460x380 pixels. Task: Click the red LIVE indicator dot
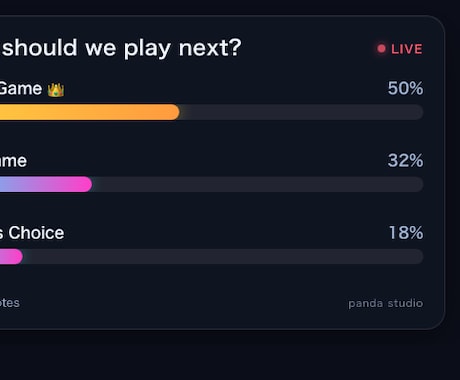(x=381, y=49)
